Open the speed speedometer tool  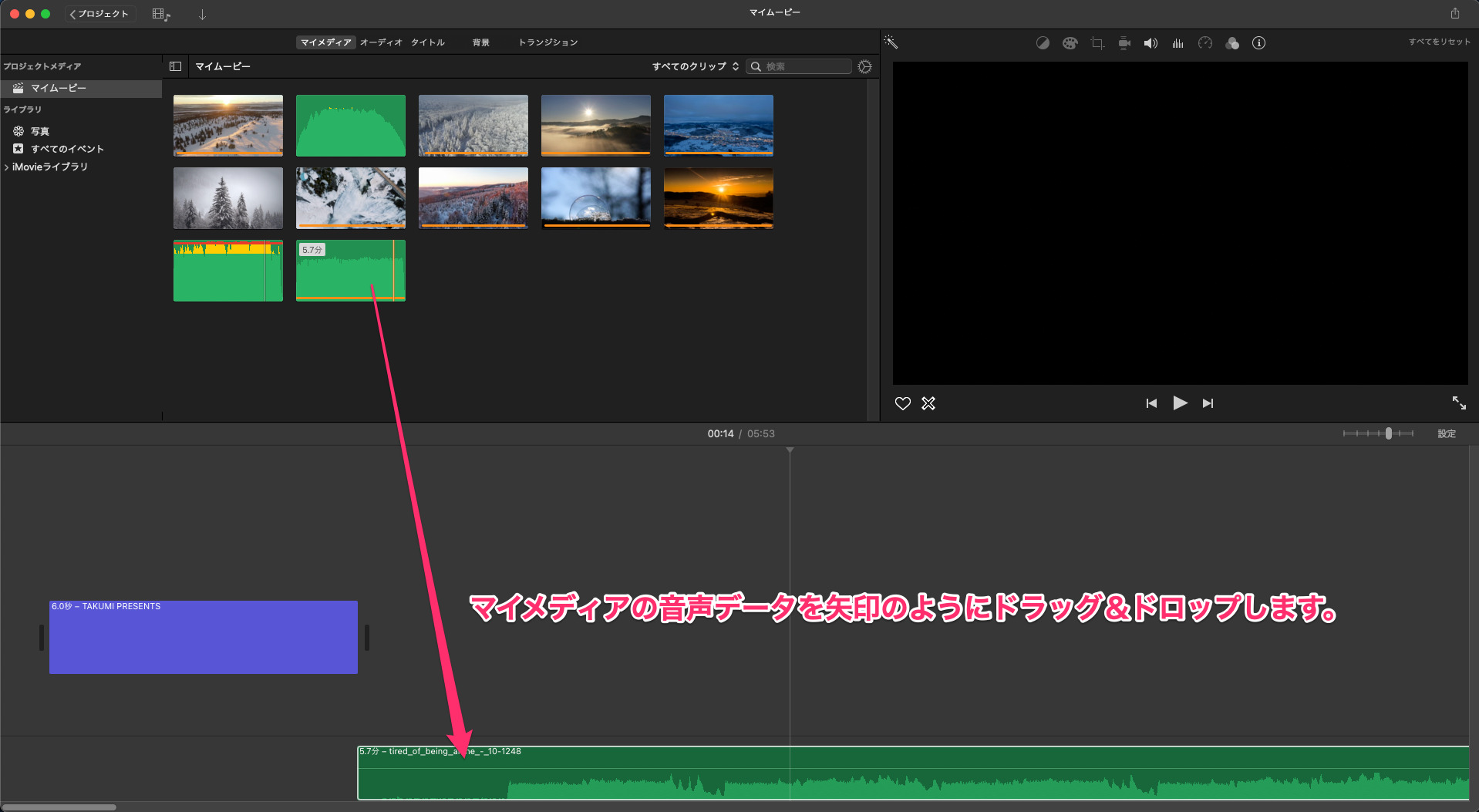tap(1205, 43)
